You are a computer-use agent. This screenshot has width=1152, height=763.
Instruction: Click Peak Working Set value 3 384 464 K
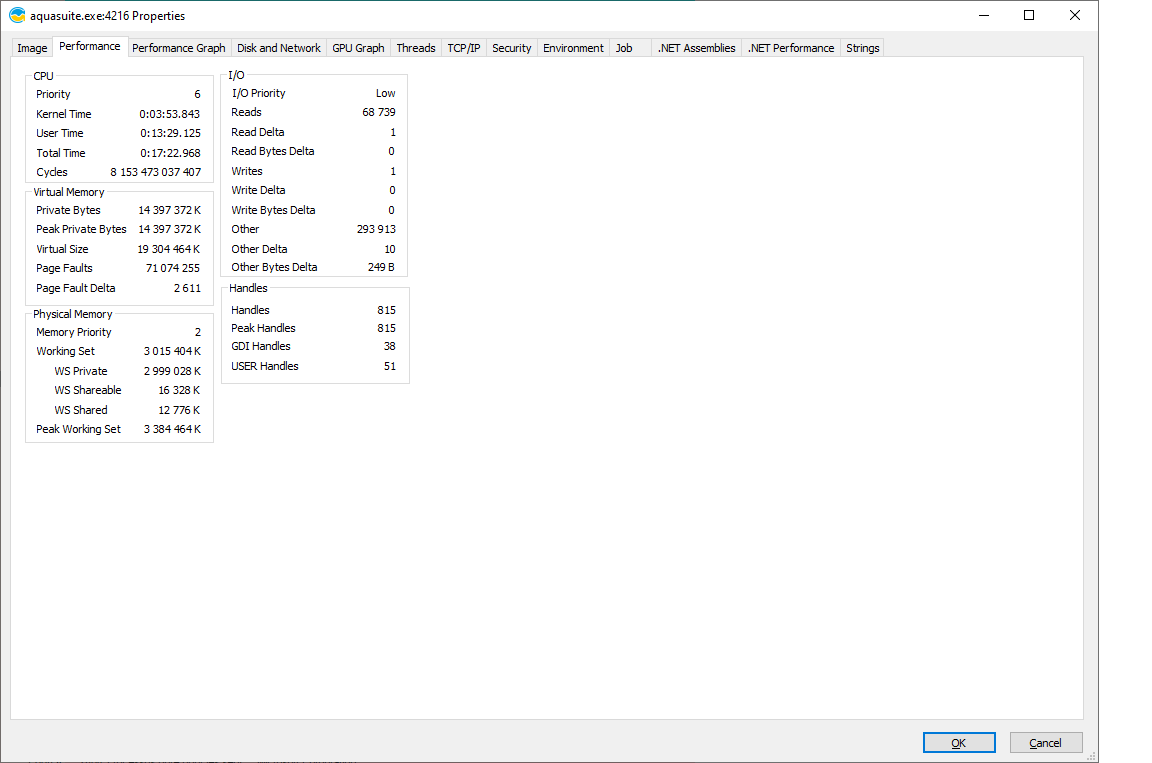[173, 429]
